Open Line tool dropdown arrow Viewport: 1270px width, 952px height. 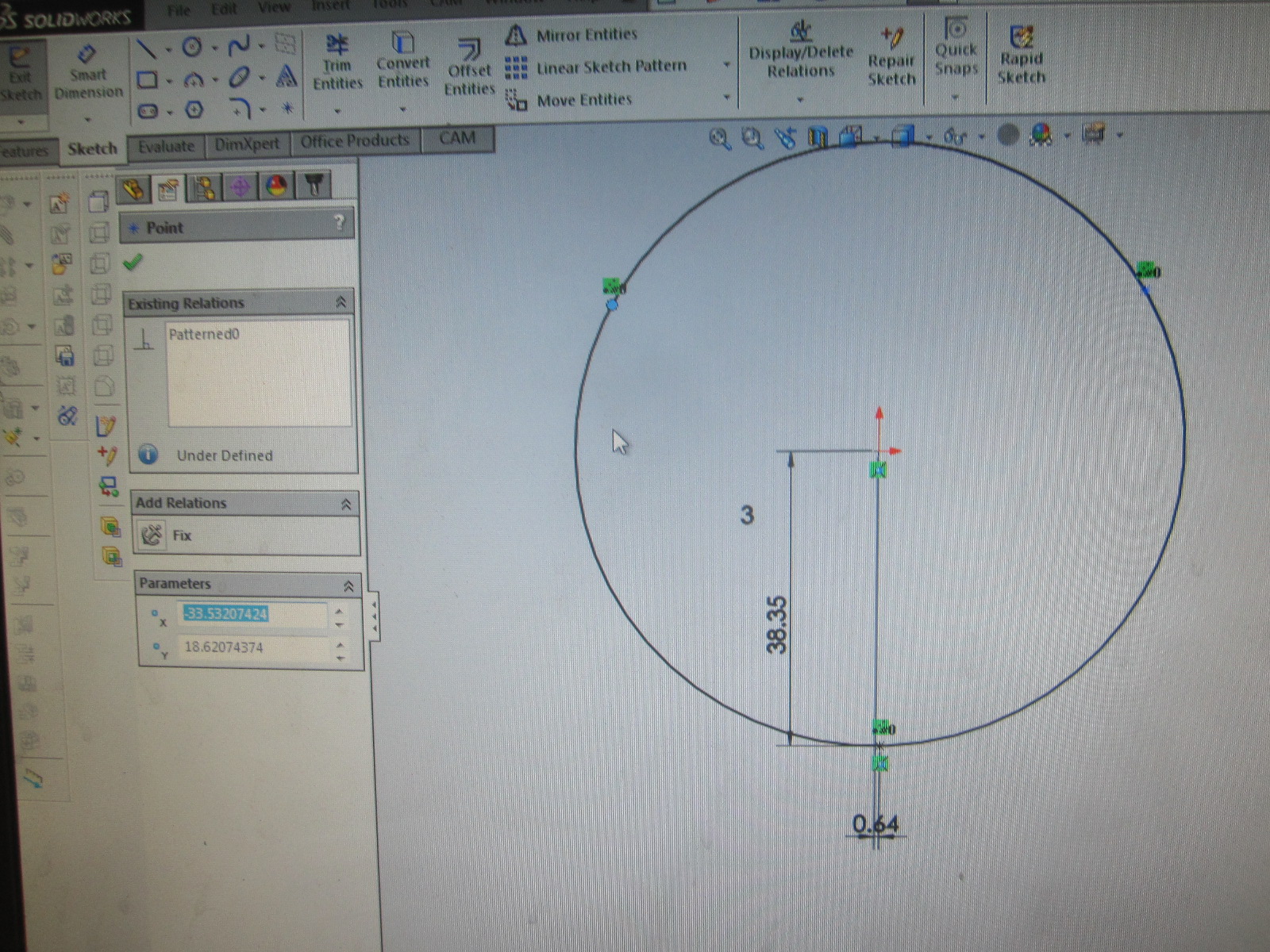pyautogui.click(x=169, y=50)
